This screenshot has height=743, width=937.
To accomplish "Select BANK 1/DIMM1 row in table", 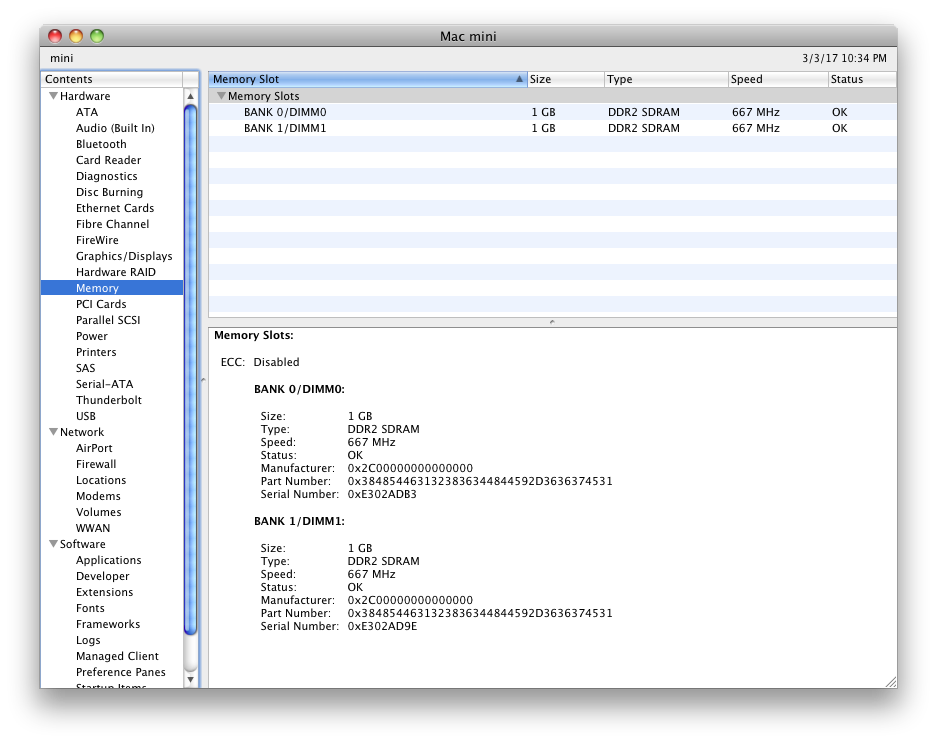I will [552, 128].
